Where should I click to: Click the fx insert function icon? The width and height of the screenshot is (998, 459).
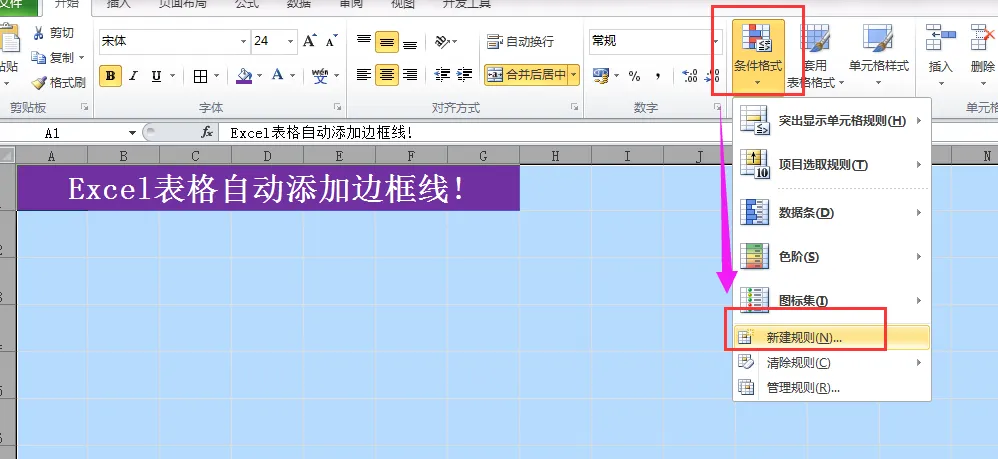tap(207, 132)
